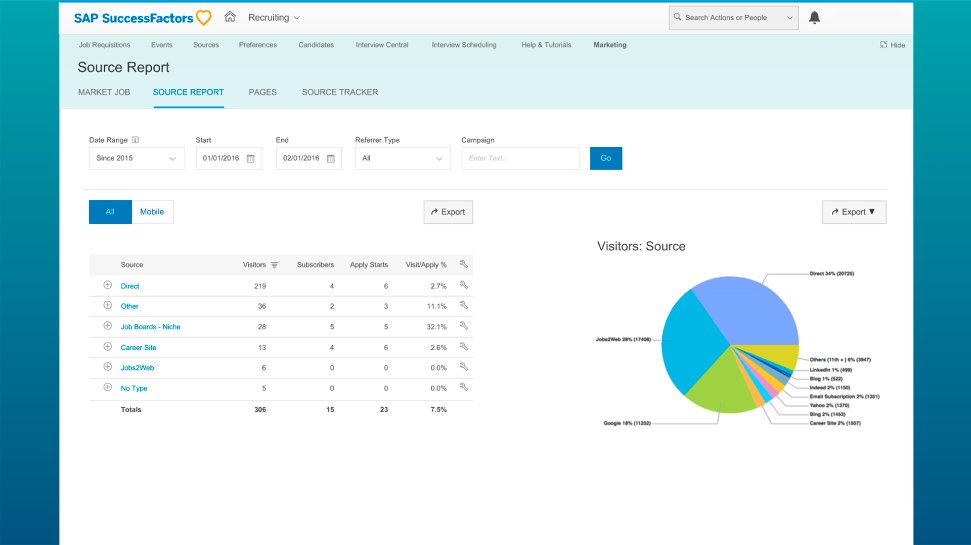Viewport: 971px width, 545px height.
Task: Click the home icon in header
Action: 230,17
